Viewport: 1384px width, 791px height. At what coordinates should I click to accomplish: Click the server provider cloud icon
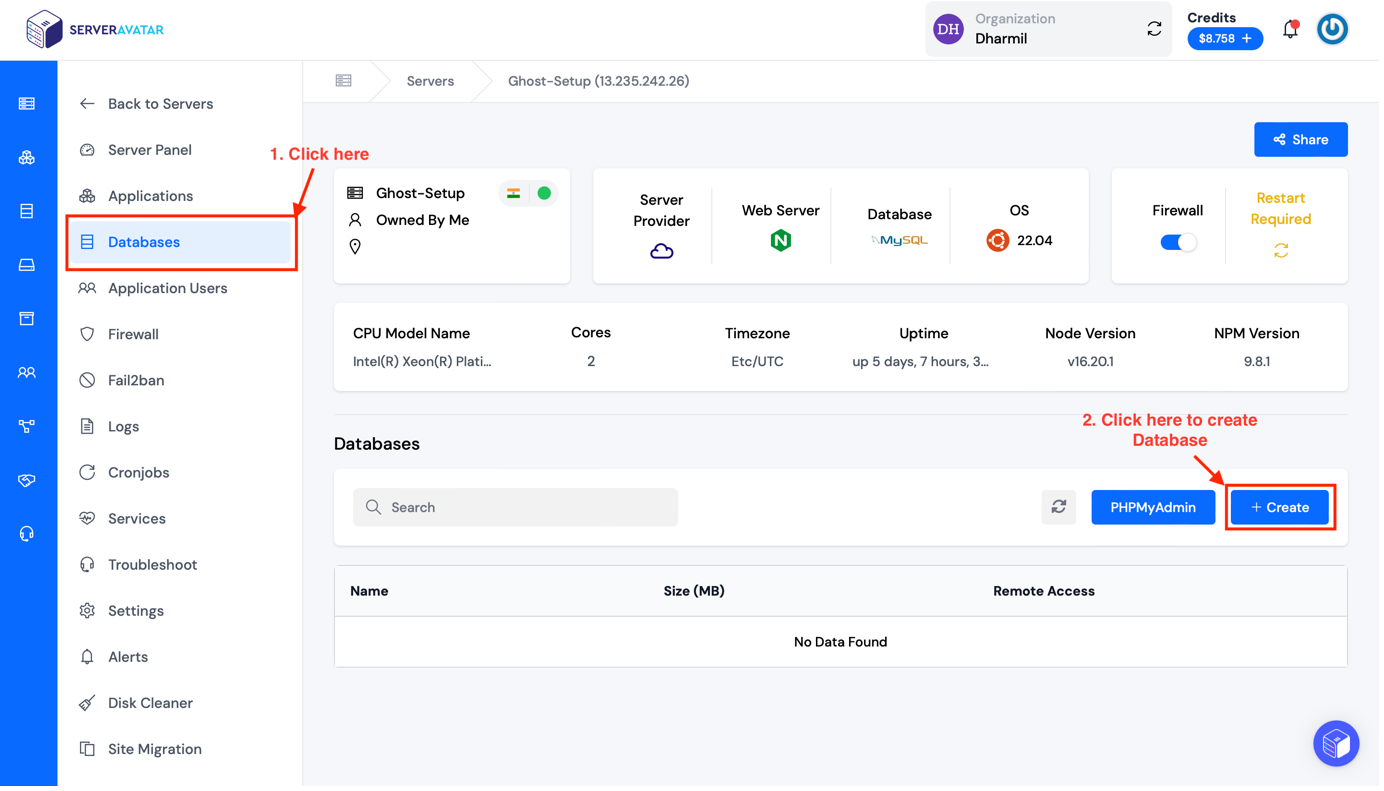[x=664, y=253]
